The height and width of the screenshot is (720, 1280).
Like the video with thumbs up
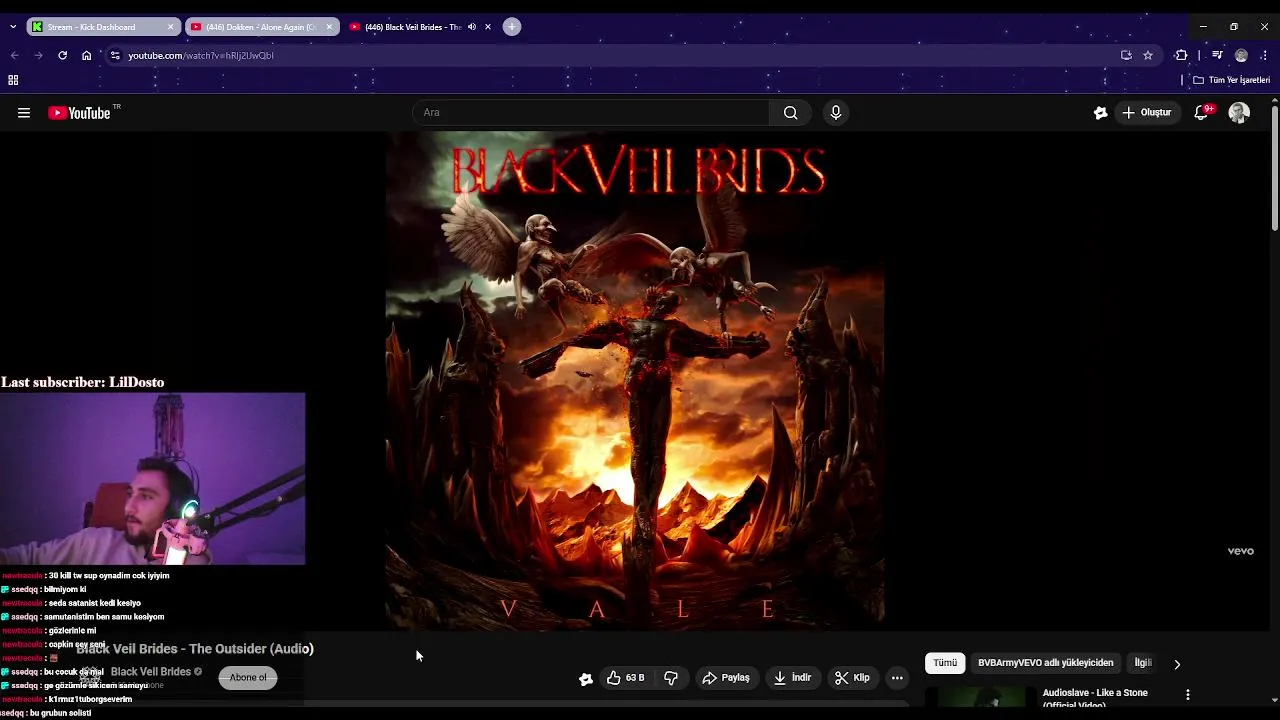click(625, 678)
